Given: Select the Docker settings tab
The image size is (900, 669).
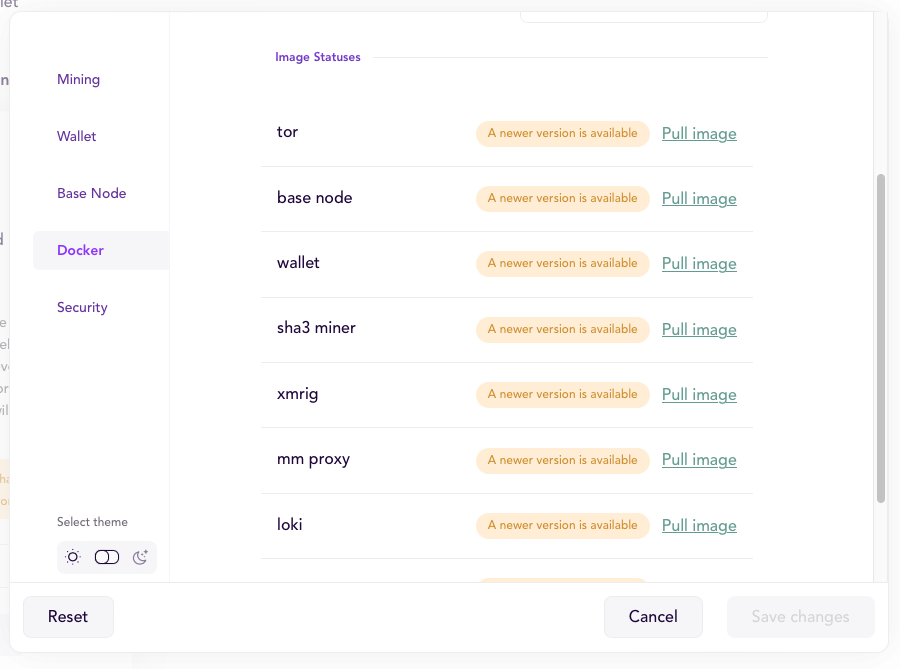Looking at the screenshot, I should tap(80, 250).
